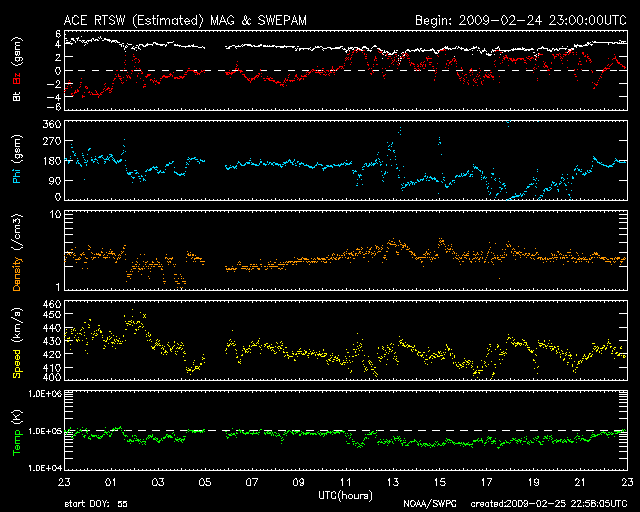
Task: Click the 'Begin: 2009-02-24 23:00:00UTC' header text
Action: pos(521,20)
